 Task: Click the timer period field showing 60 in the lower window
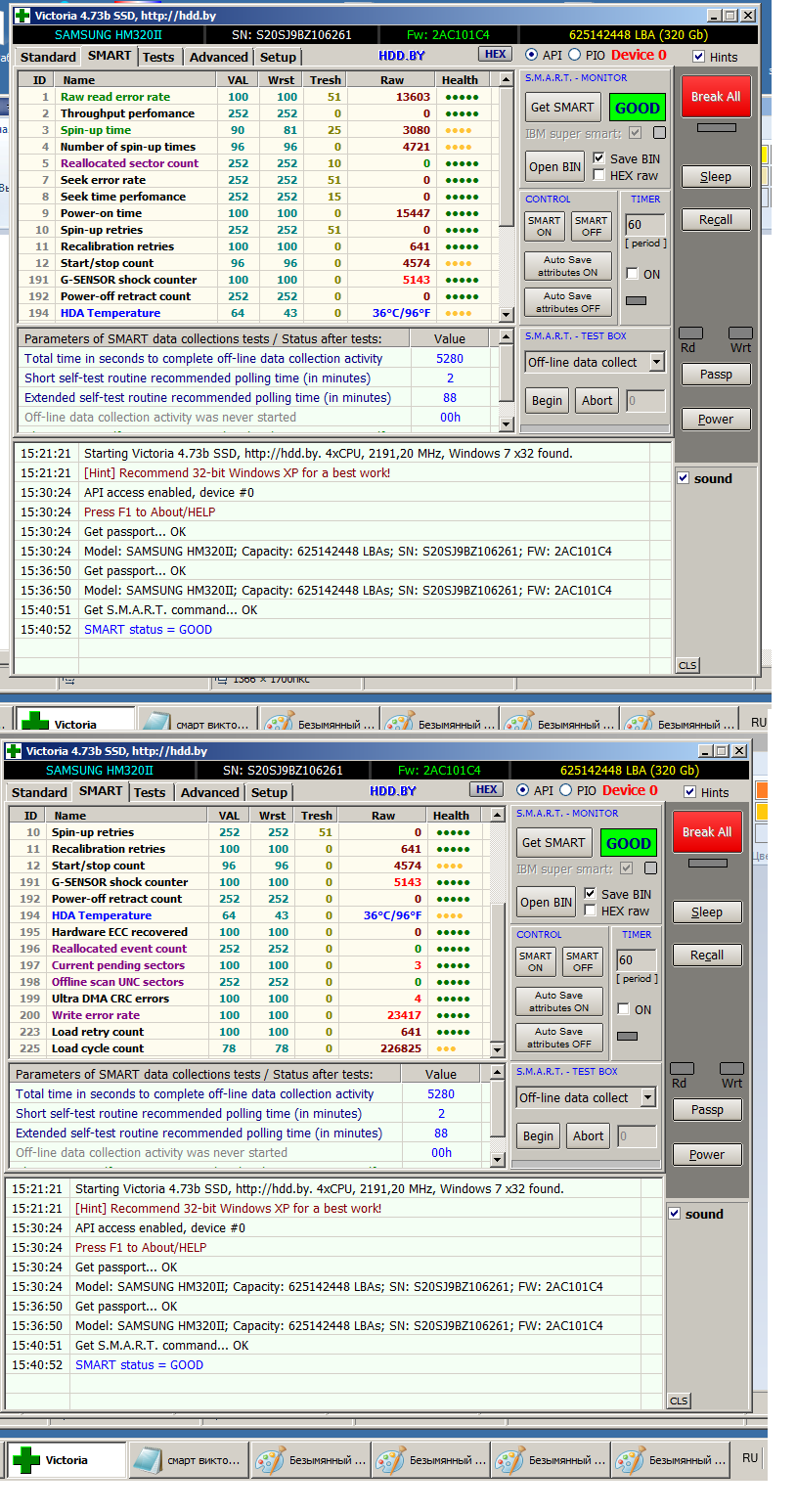[x=637, y=960]
